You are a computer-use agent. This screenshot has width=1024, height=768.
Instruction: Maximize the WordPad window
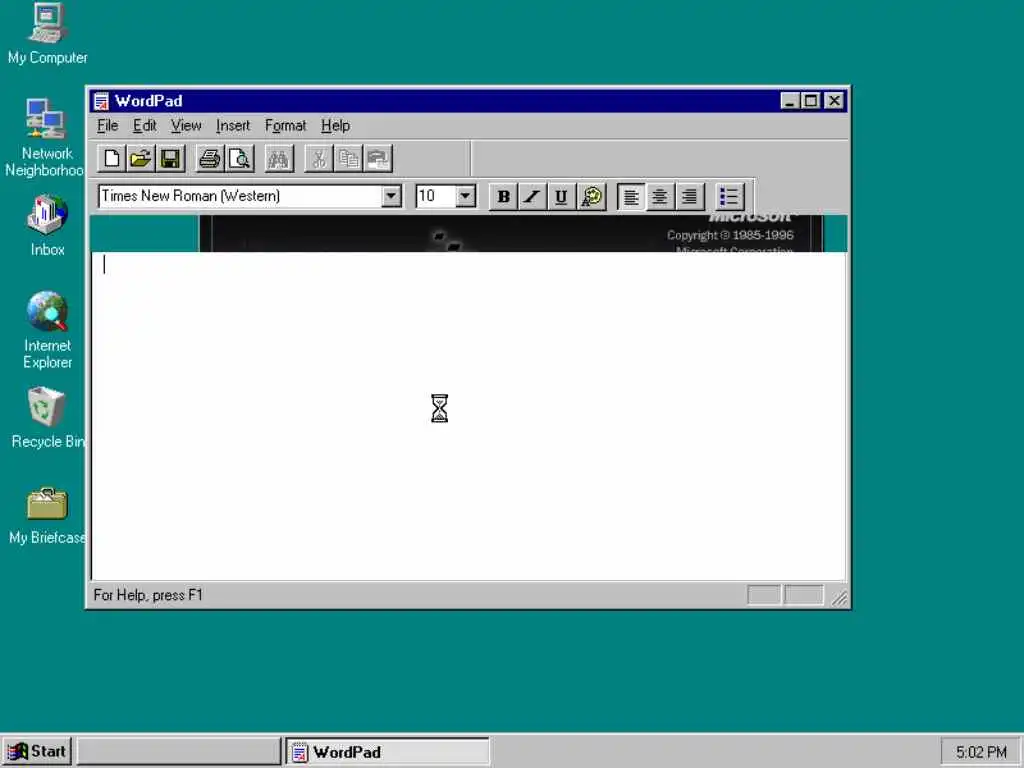[x=810, y=101]
